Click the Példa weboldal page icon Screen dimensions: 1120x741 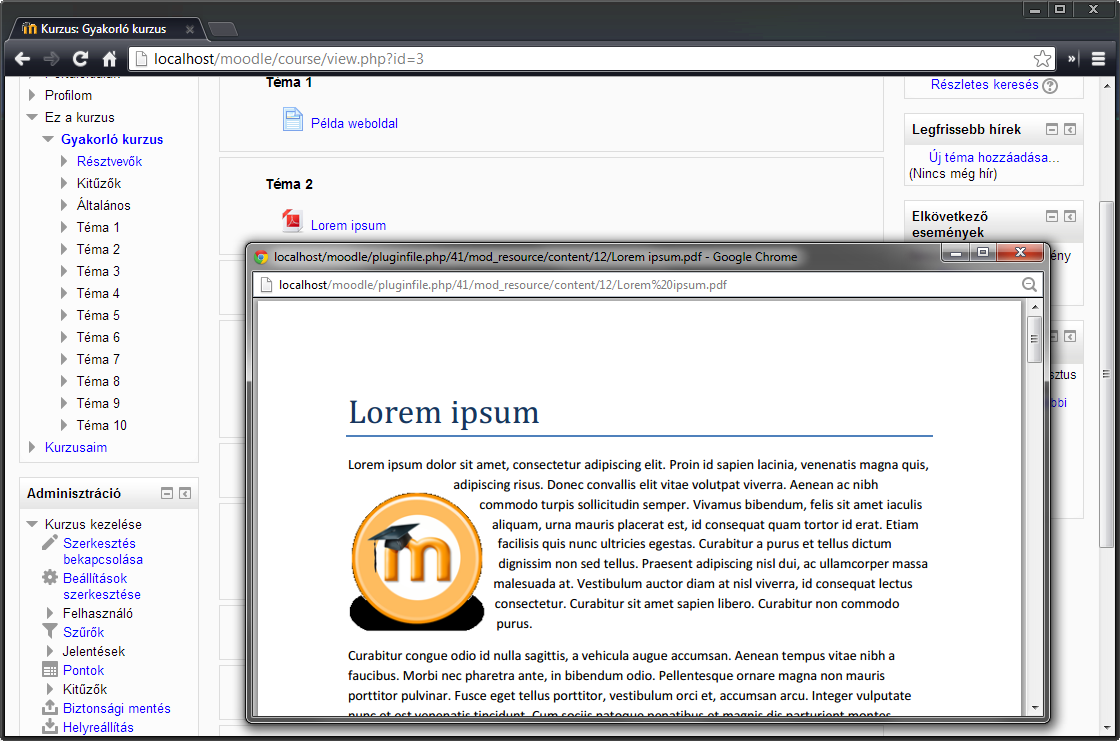pos(293,119)
